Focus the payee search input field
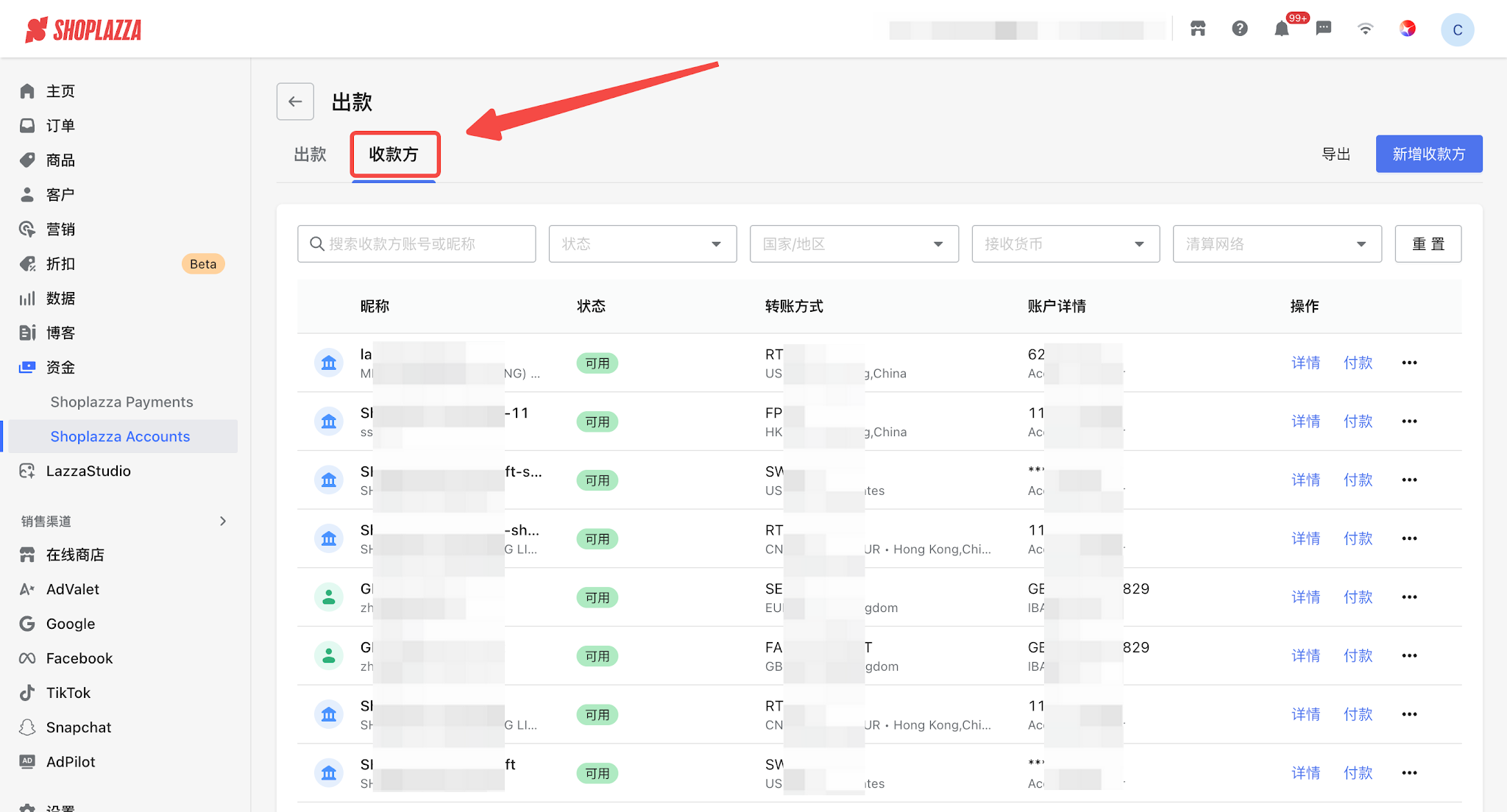This screenshot has height=812, width=1507. pyautogui.click(x=416, y=243)
